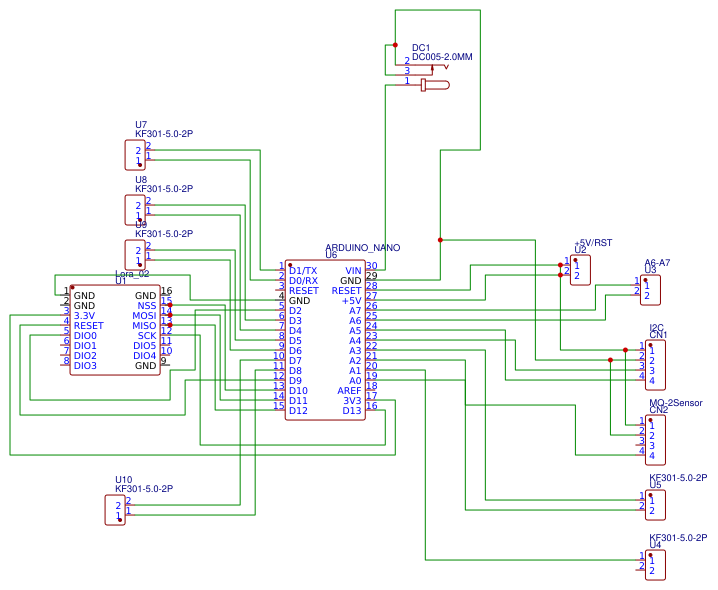Click the A7 pin label
This screenshot has width=718, height=590.
(x=355, y=311)
